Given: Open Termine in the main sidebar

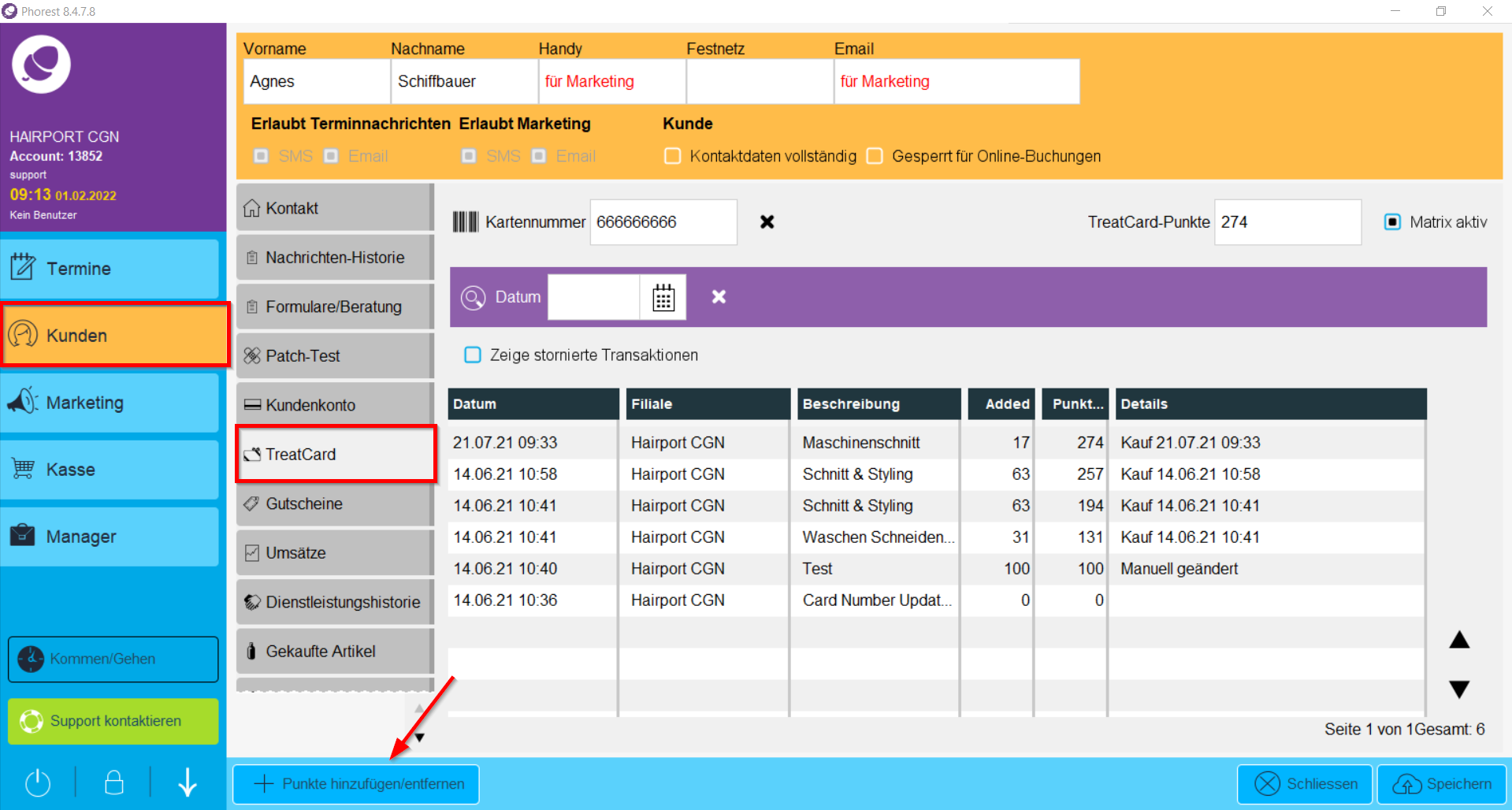Looking at the screenshot, I should (x=110, y=269).
